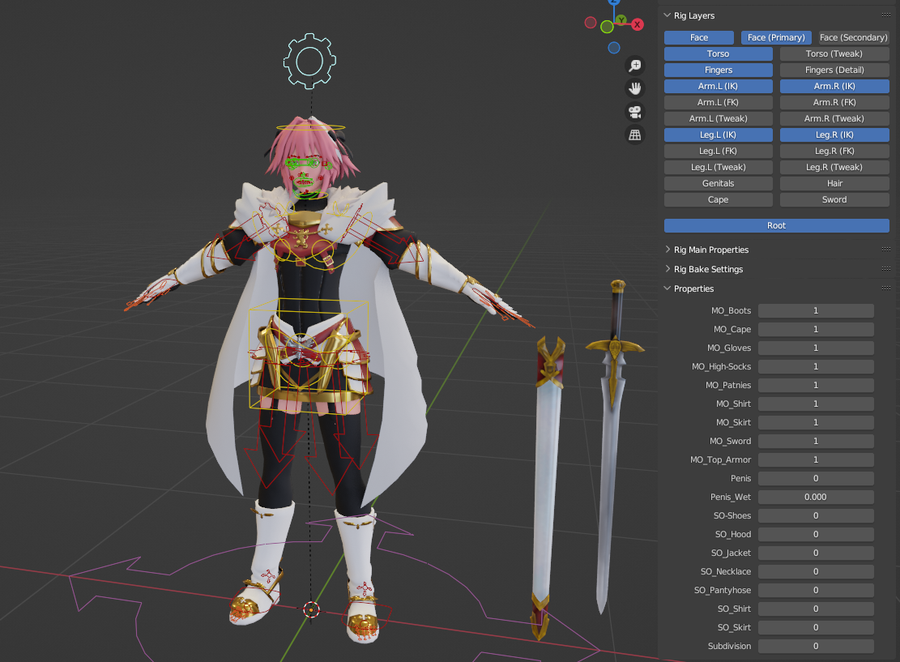This screenshot has height=662, width=900.
Task: Click the MO_Boots value slider
Action: point(815,310)
